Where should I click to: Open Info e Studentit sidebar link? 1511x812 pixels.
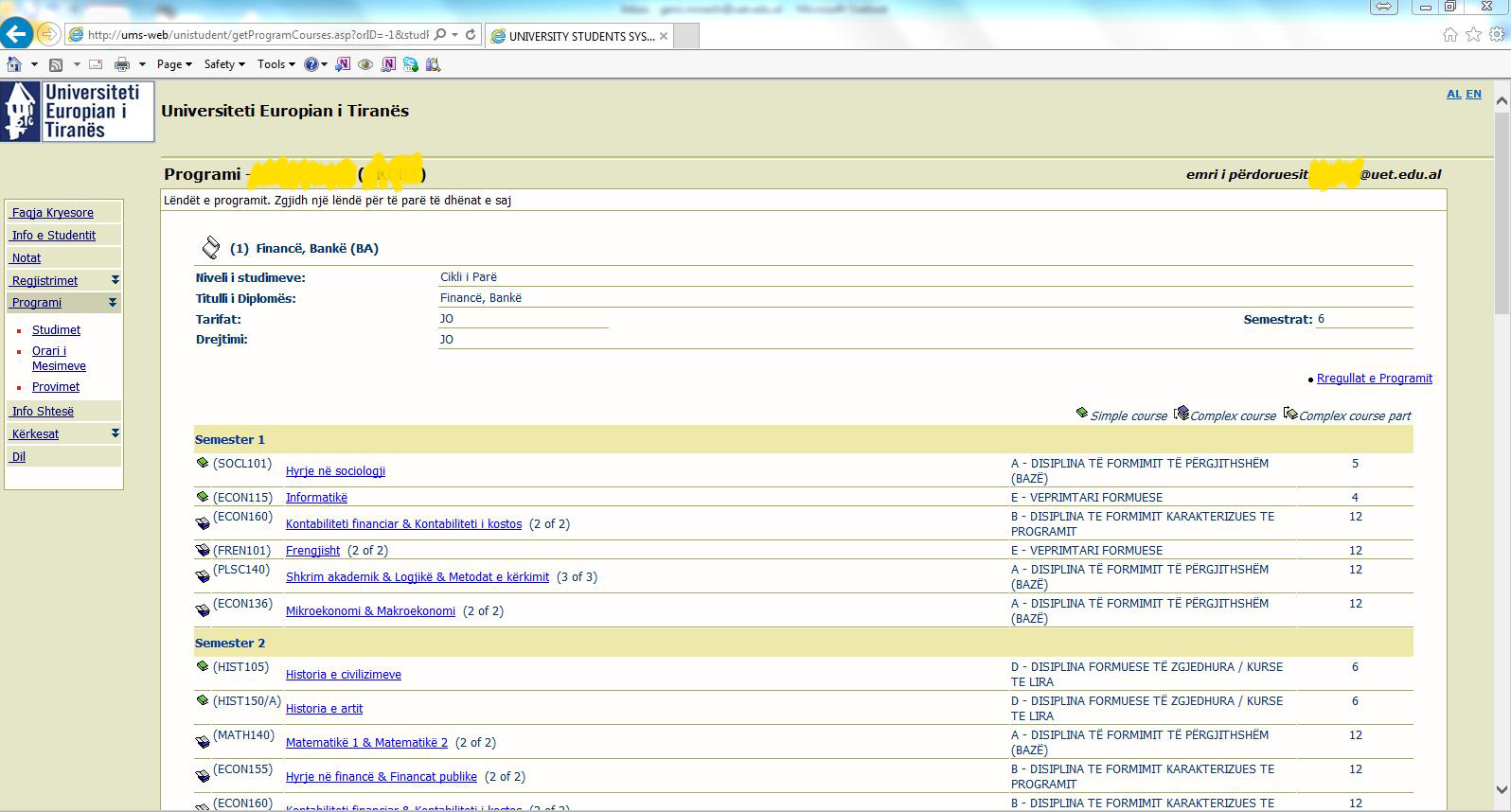coord(54,236)
